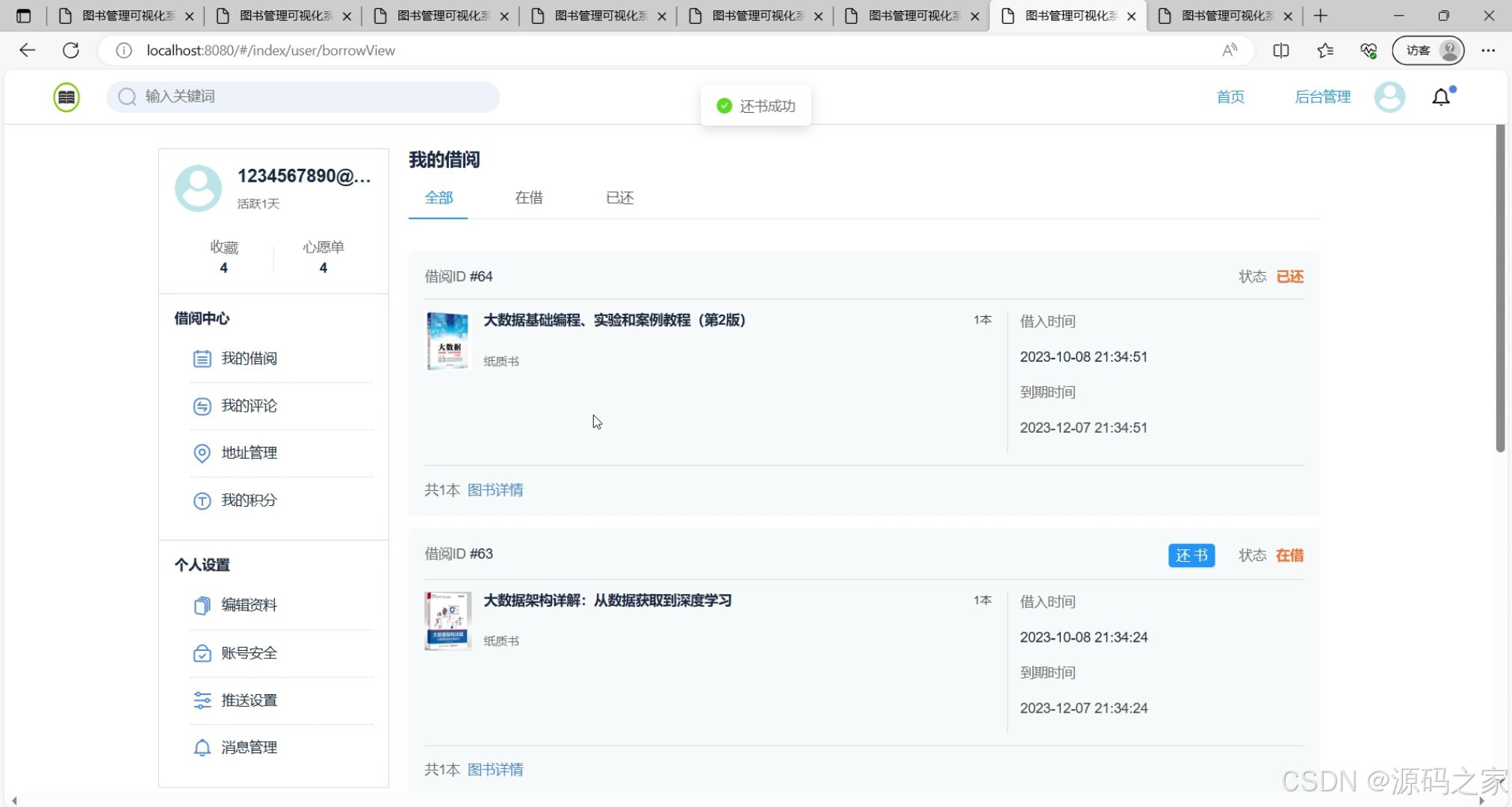The image size is (1512, 807).
Task: Navigate to 后台管理
Action: click(x=1322, y=96)
